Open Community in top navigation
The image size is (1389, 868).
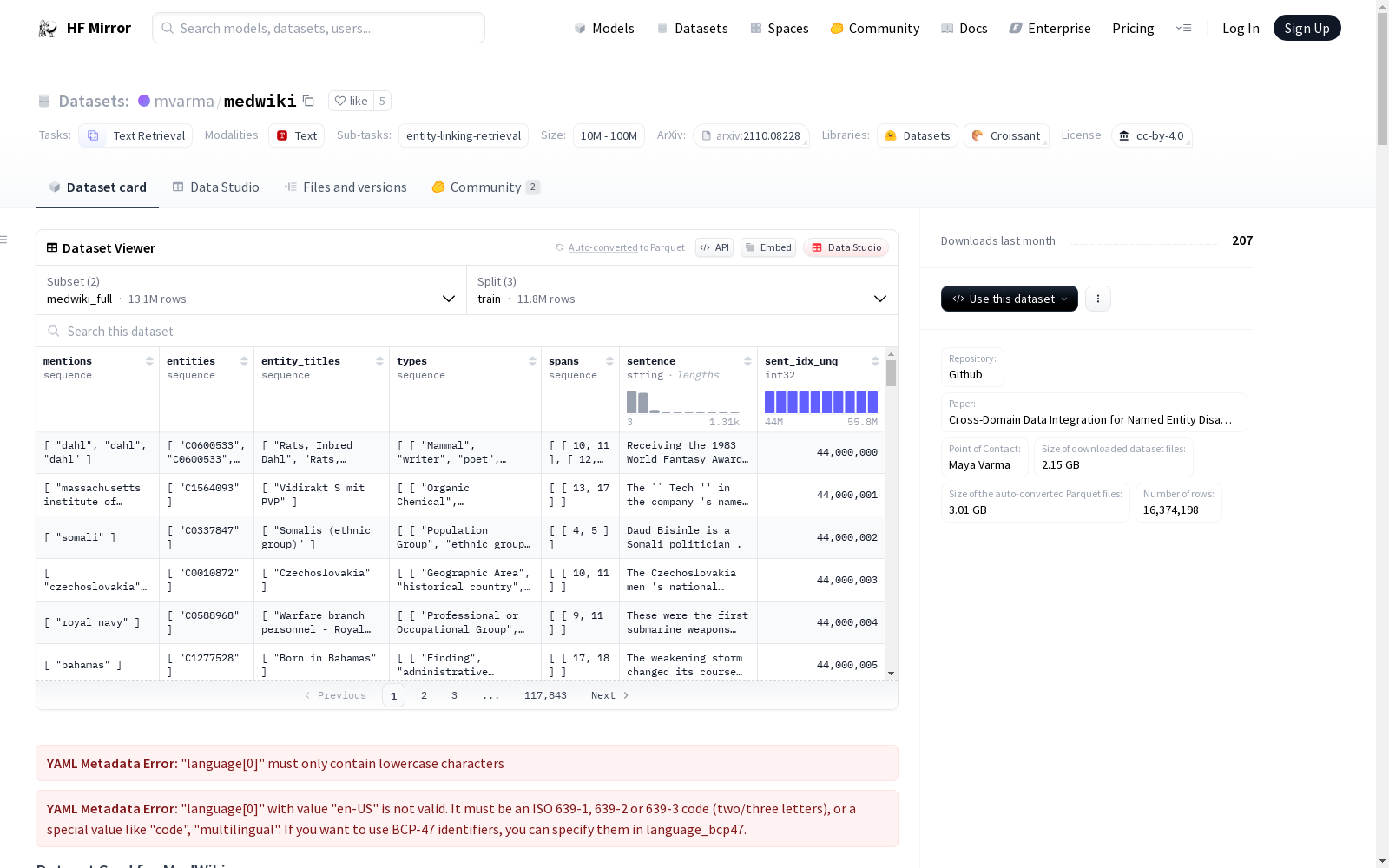(x=875, y=29)
